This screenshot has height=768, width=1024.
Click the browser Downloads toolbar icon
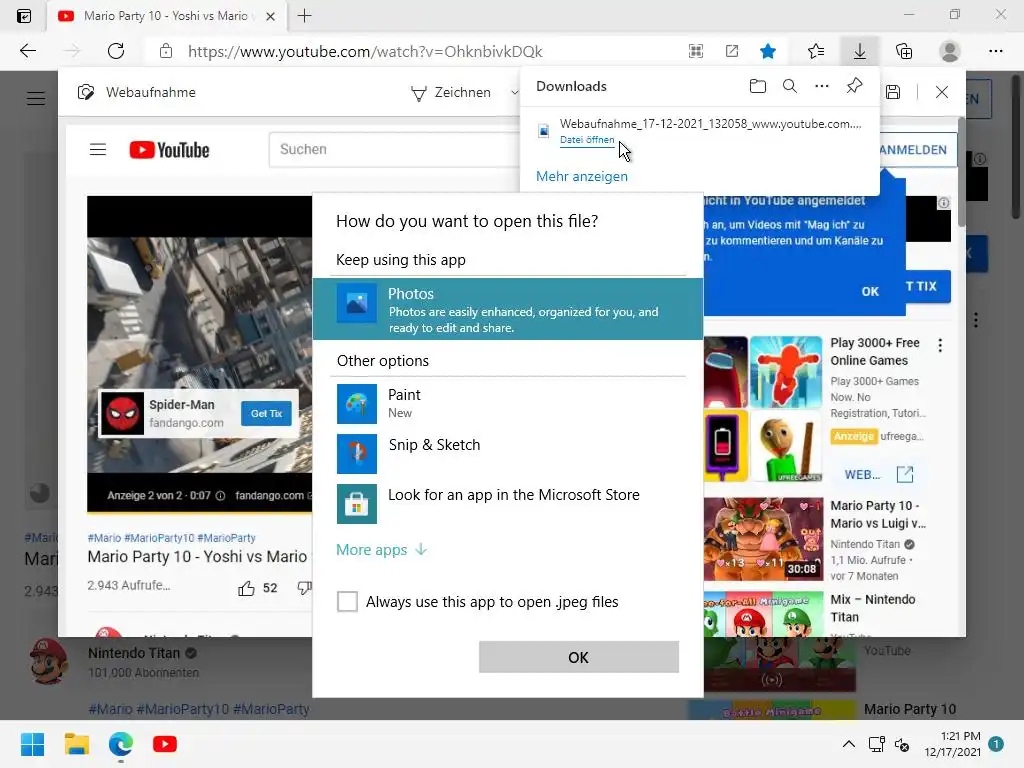coord(859,51)
